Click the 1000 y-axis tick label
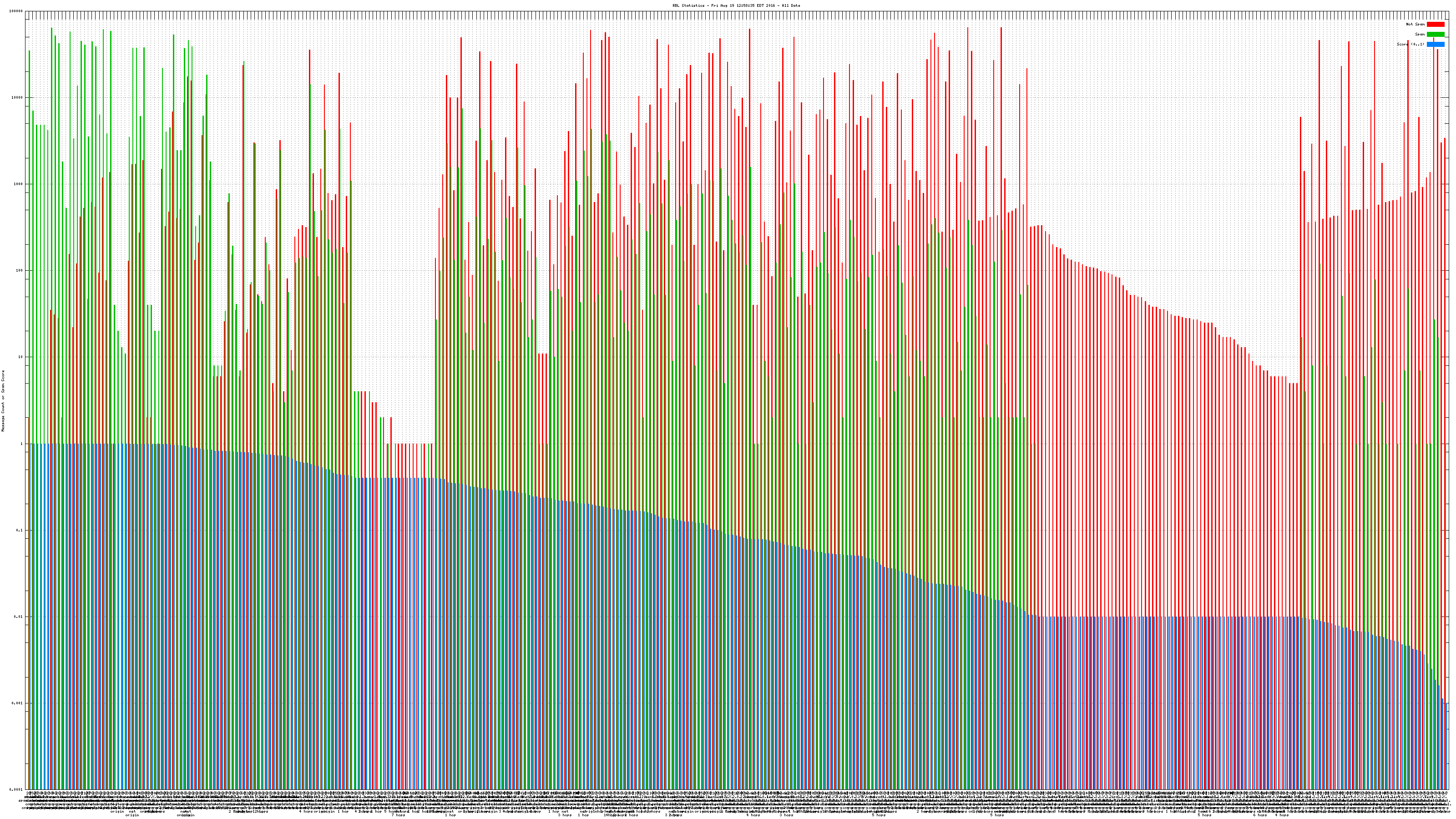Image resolution: width=1456 pixels, height=819 pixels. [x=18, y=184]
